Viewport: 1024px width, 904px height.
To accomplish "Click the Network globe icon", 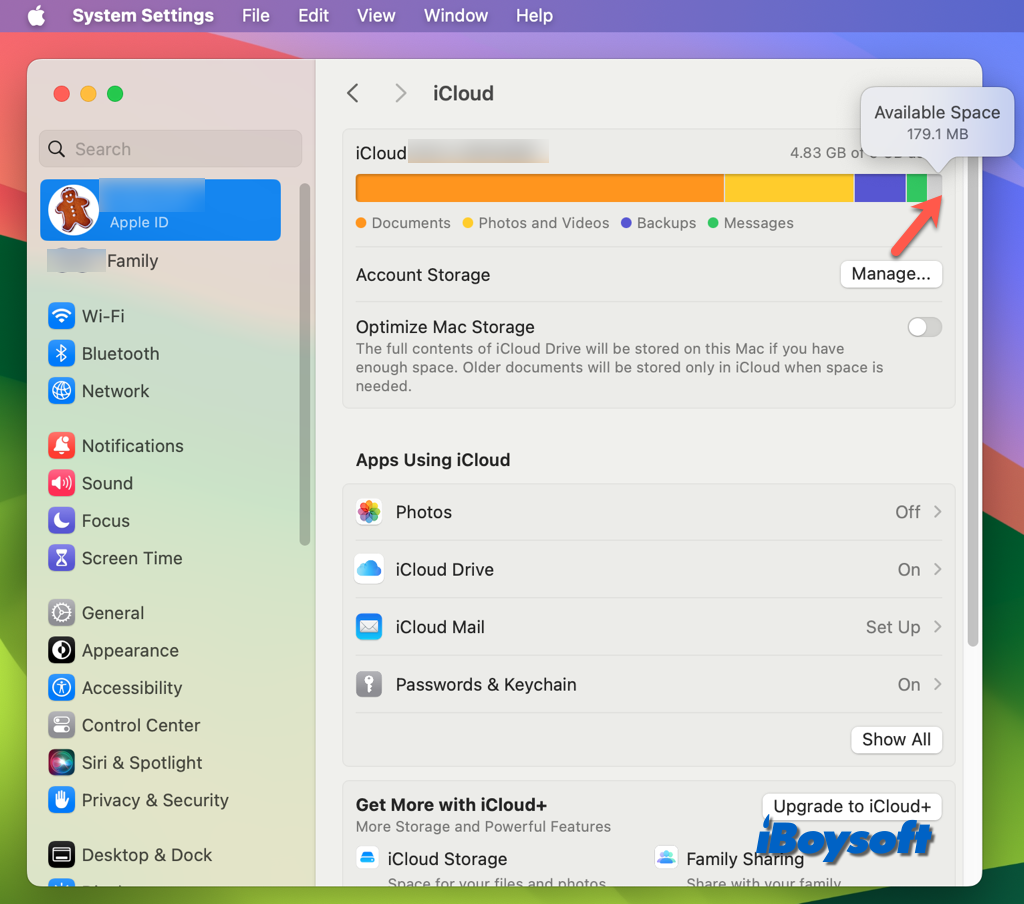I will [61, 391].
